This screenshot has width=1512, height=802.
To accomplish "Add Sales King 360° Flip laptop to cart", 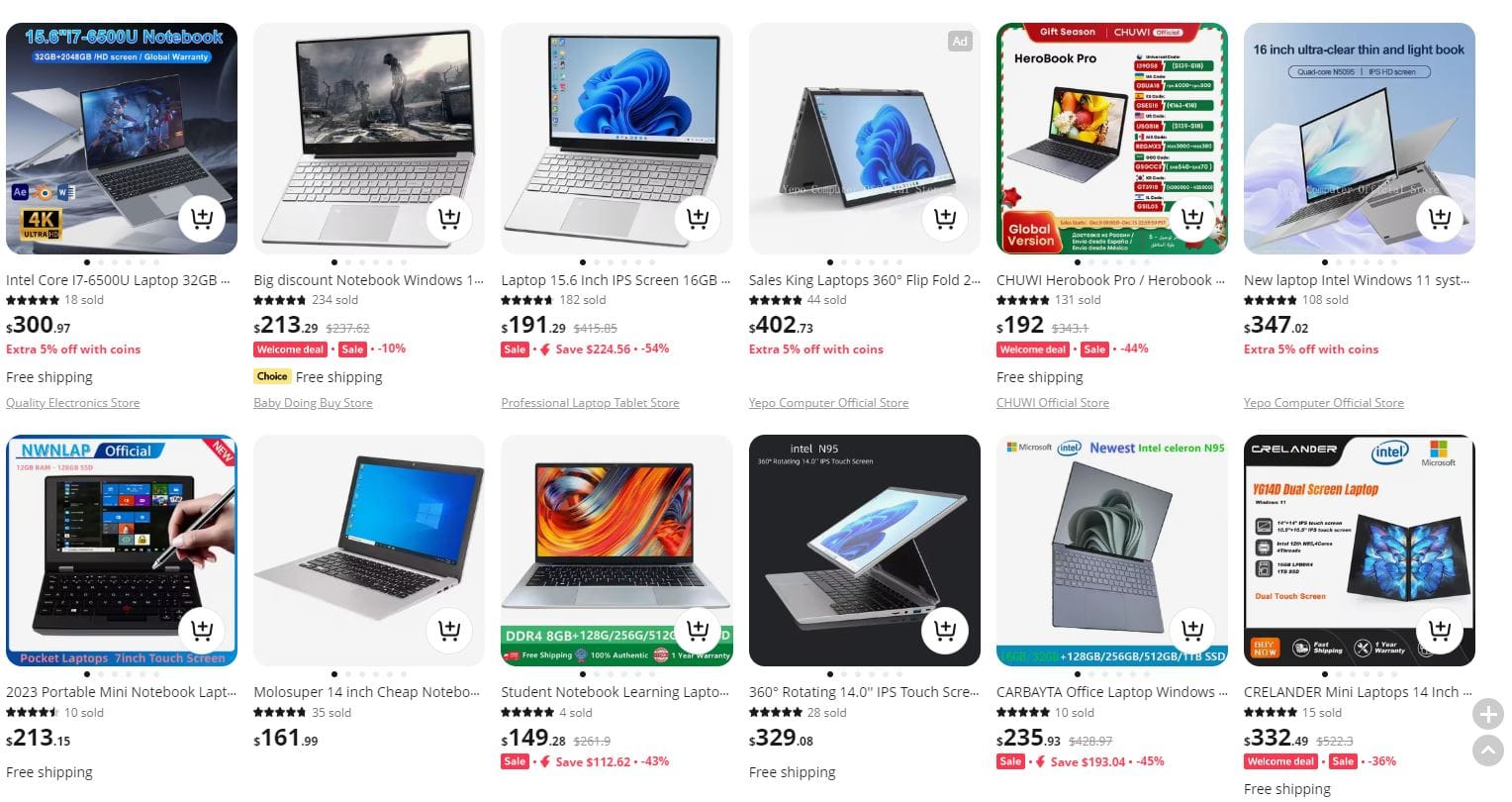I will pyautogui.click(x=945, y=219).
